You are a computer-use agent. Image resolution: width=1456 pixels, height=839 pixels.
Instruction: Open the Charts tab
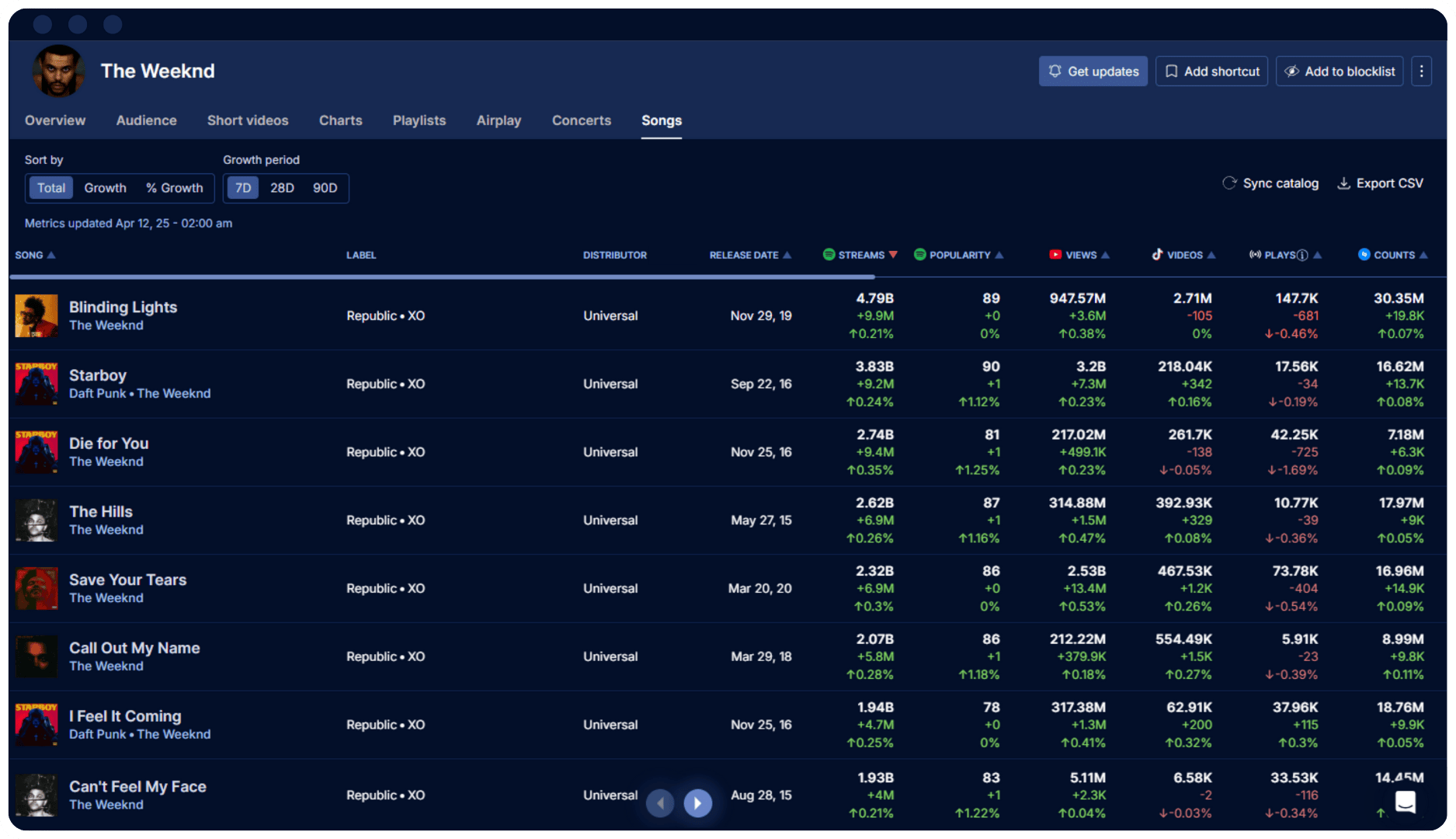pos(340,120)
